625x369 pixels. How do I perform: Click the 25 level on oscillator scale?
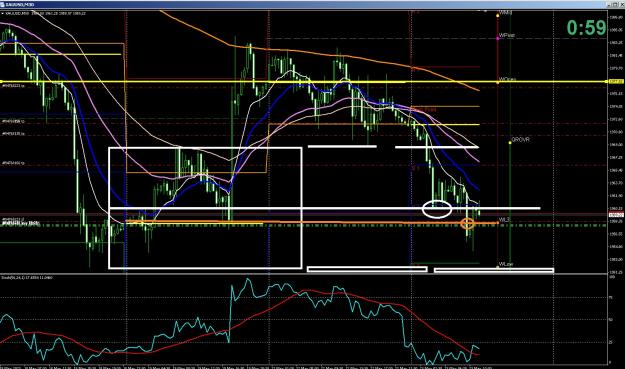click(x=611, y=342)
